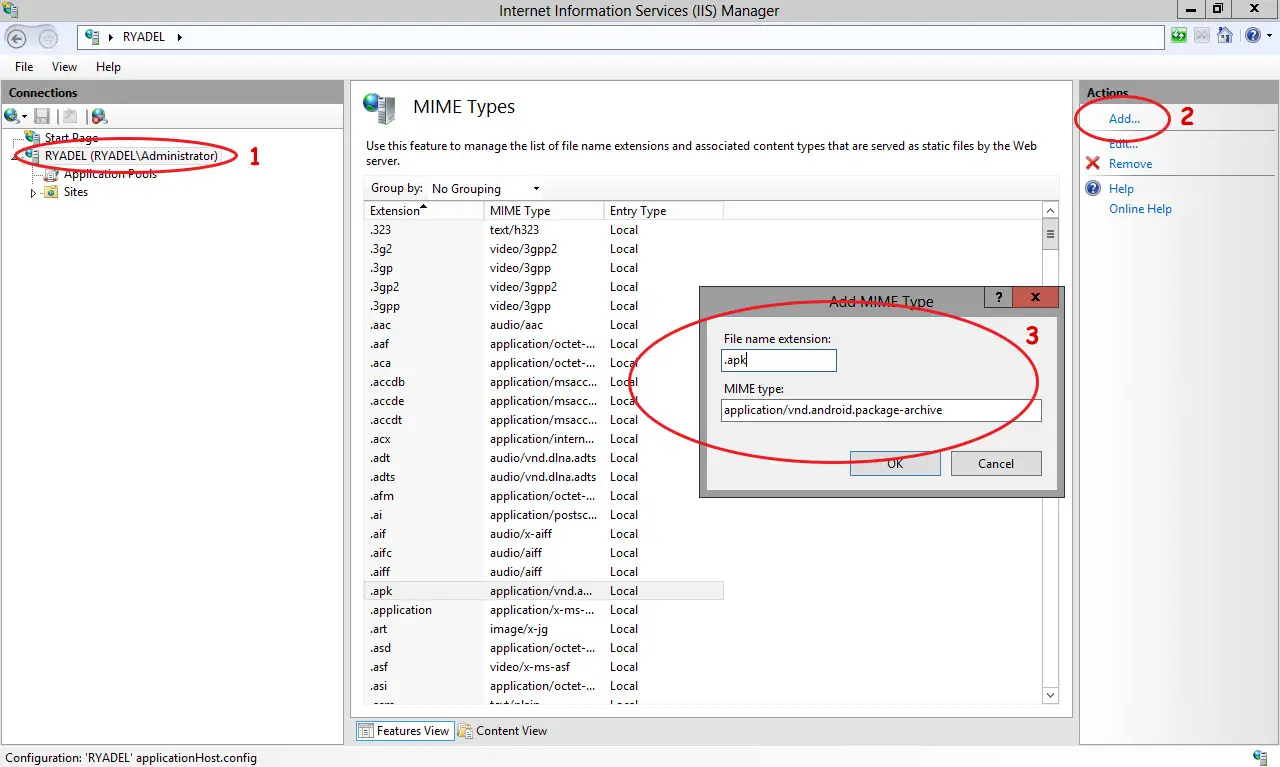Open the View menu

click(x=64, y=67)
